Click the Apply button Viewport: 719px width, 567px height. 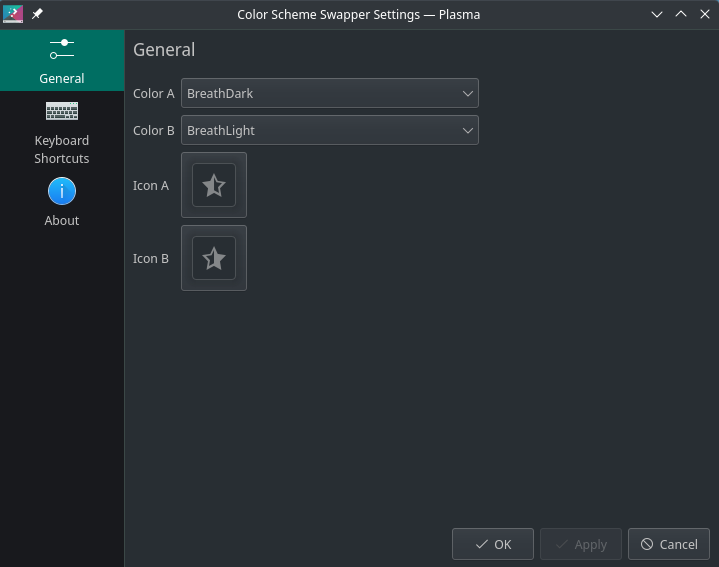581,544
